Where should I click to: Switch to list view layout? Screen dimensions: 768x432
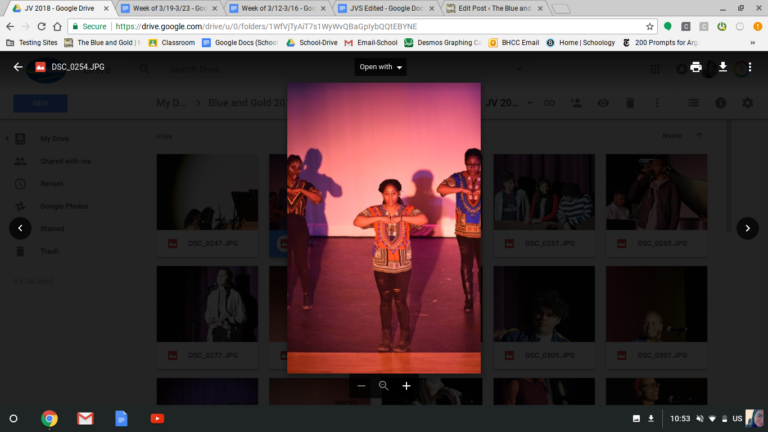coord(694,103)
